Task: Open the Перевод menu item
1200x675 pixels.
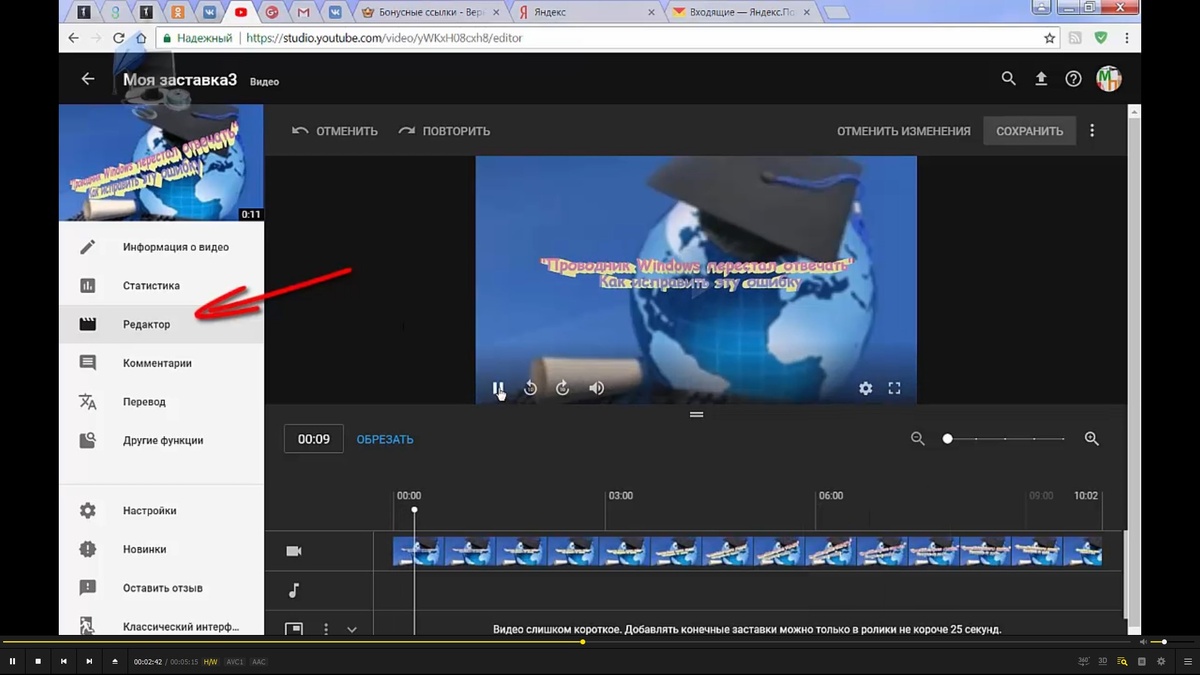Action: [161, 402]
